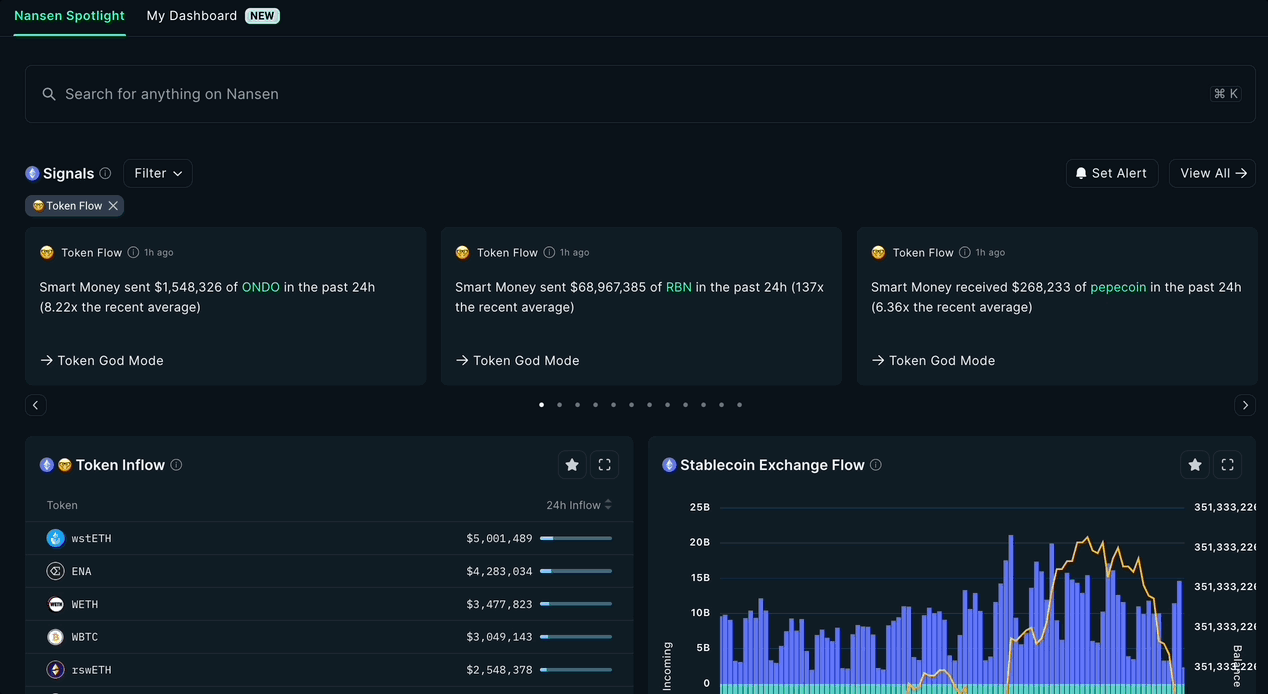Open Token God Mode from the ONDO card
The width and height of the screenshot is (1268, 694).
click(x=101, y=360)
